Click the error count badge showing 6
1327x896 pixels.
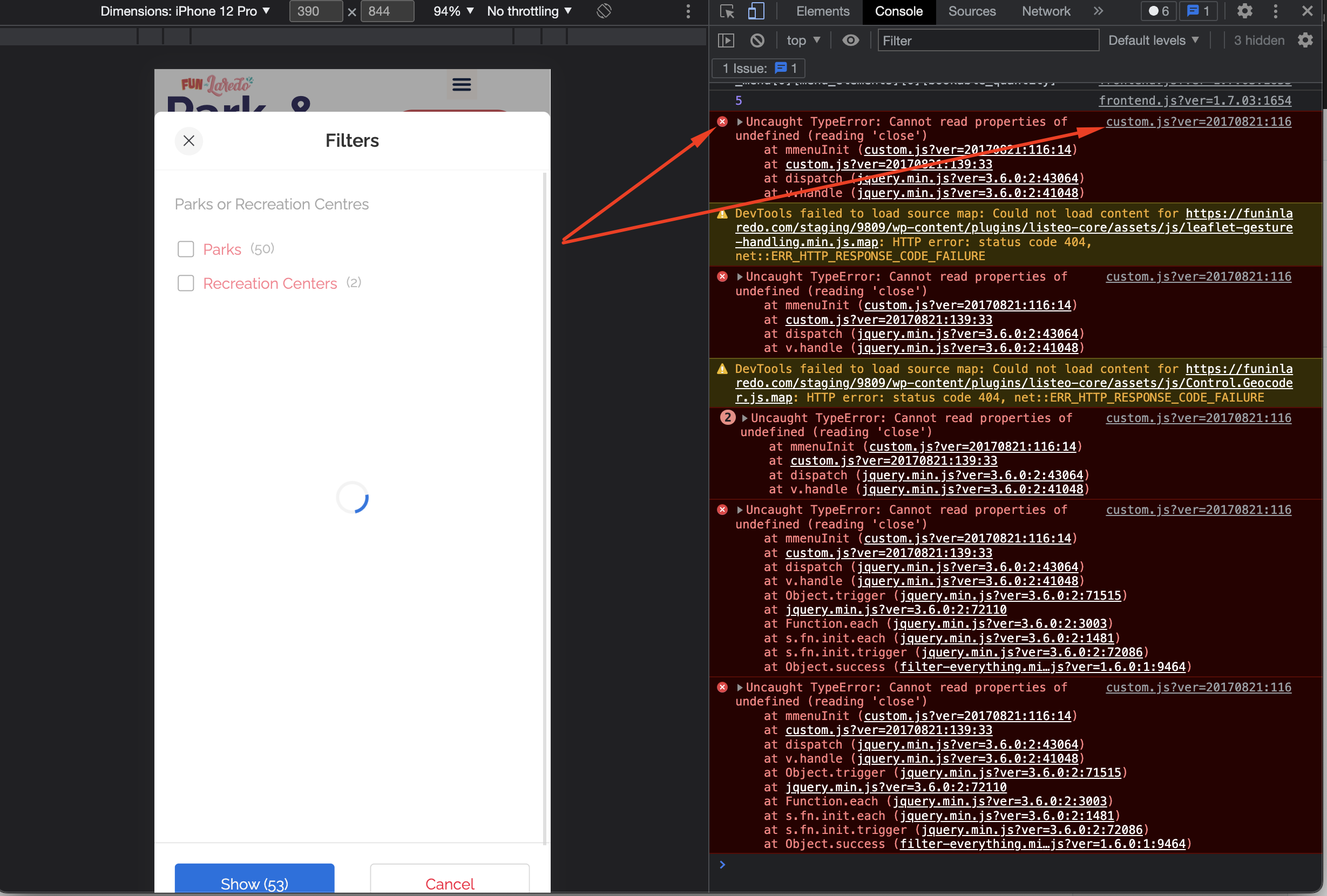point(1159,11)
